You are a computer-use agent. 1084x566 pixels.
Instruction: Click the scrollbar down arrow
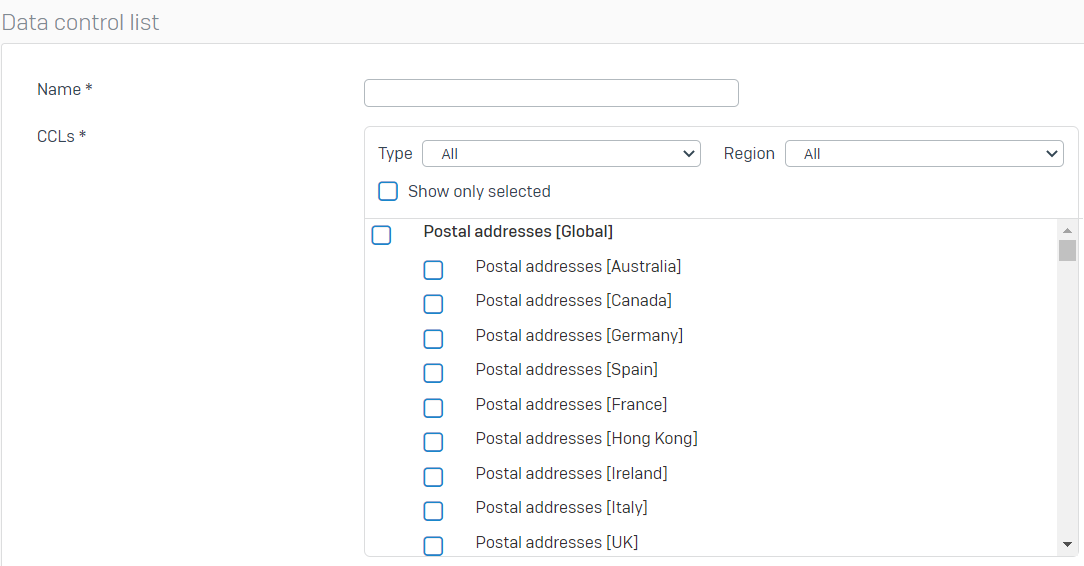(x=1067, y=545)
